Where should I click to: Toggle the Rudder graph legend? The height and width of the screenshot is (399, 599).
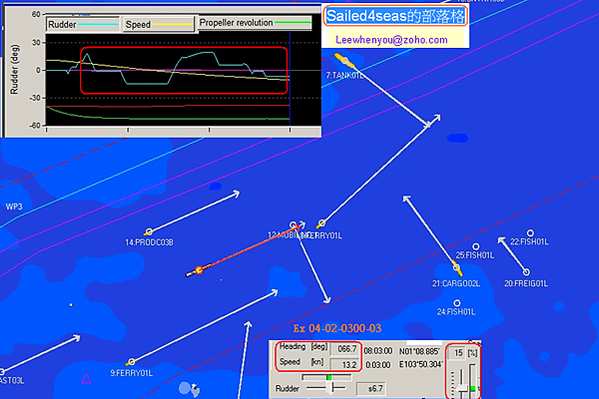(83, 24)
